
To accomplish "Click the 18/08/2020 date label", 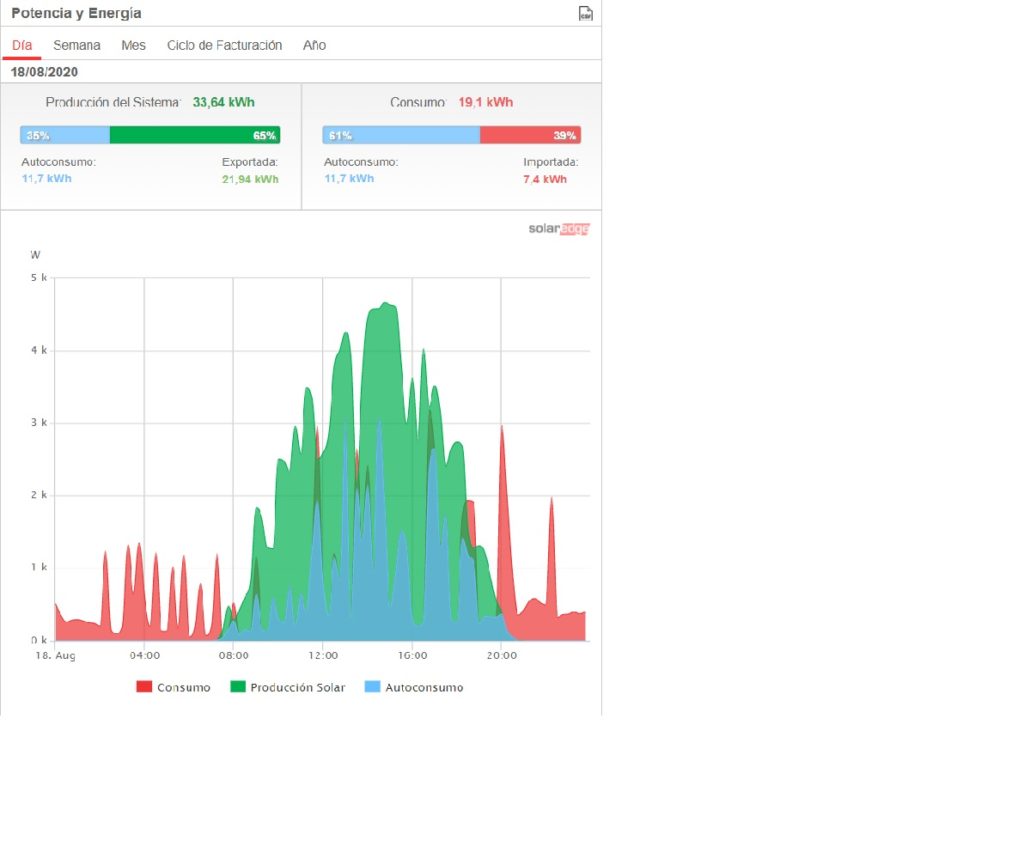I will [45, 72].
